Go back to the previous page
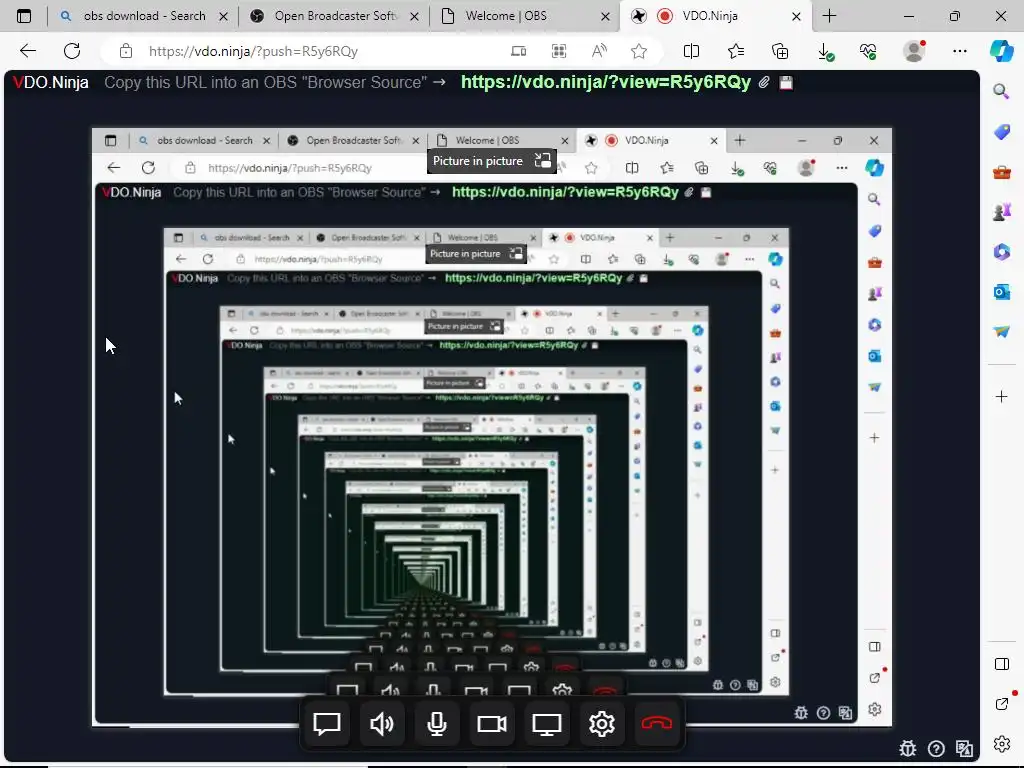Viewport: 1024px width, 768px height. coord(28,51)
